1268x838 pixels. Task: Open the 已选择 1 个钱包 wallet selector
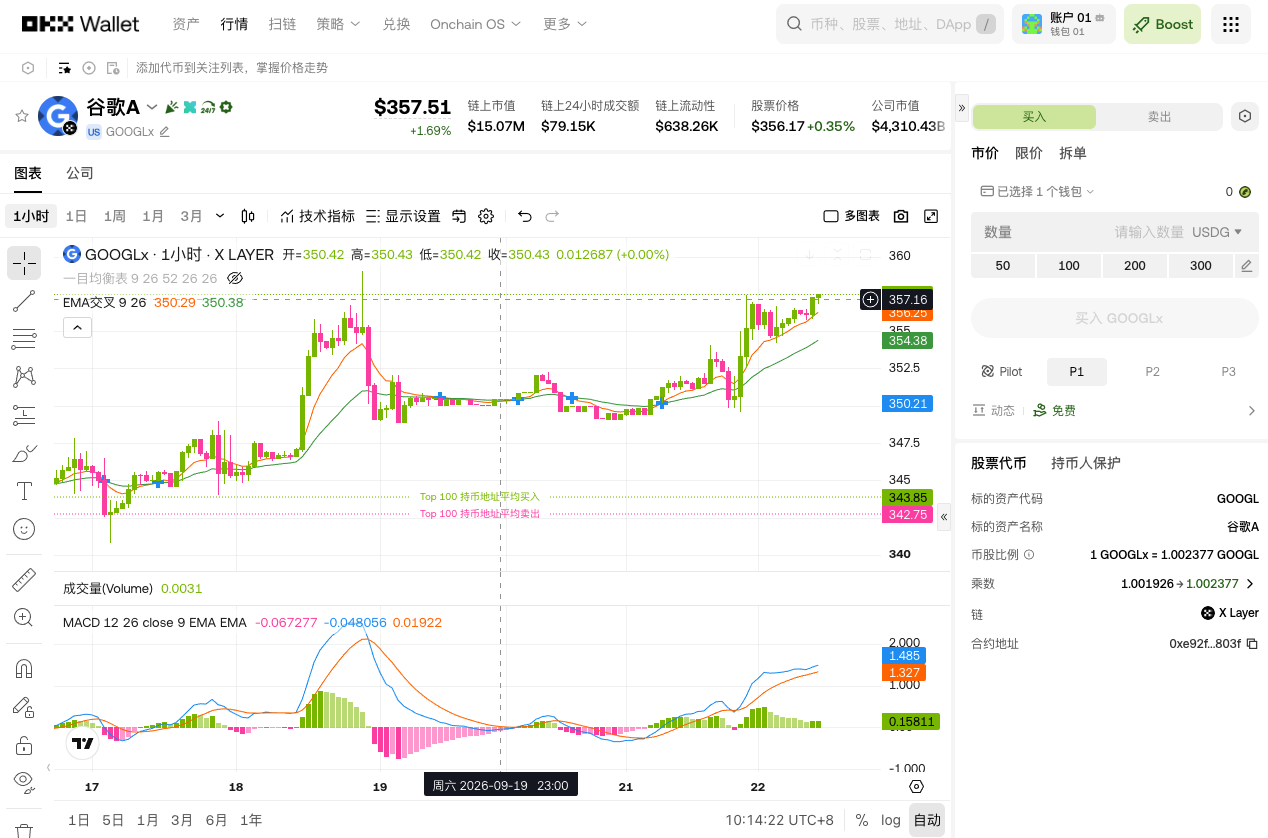tap(1037, 191)
